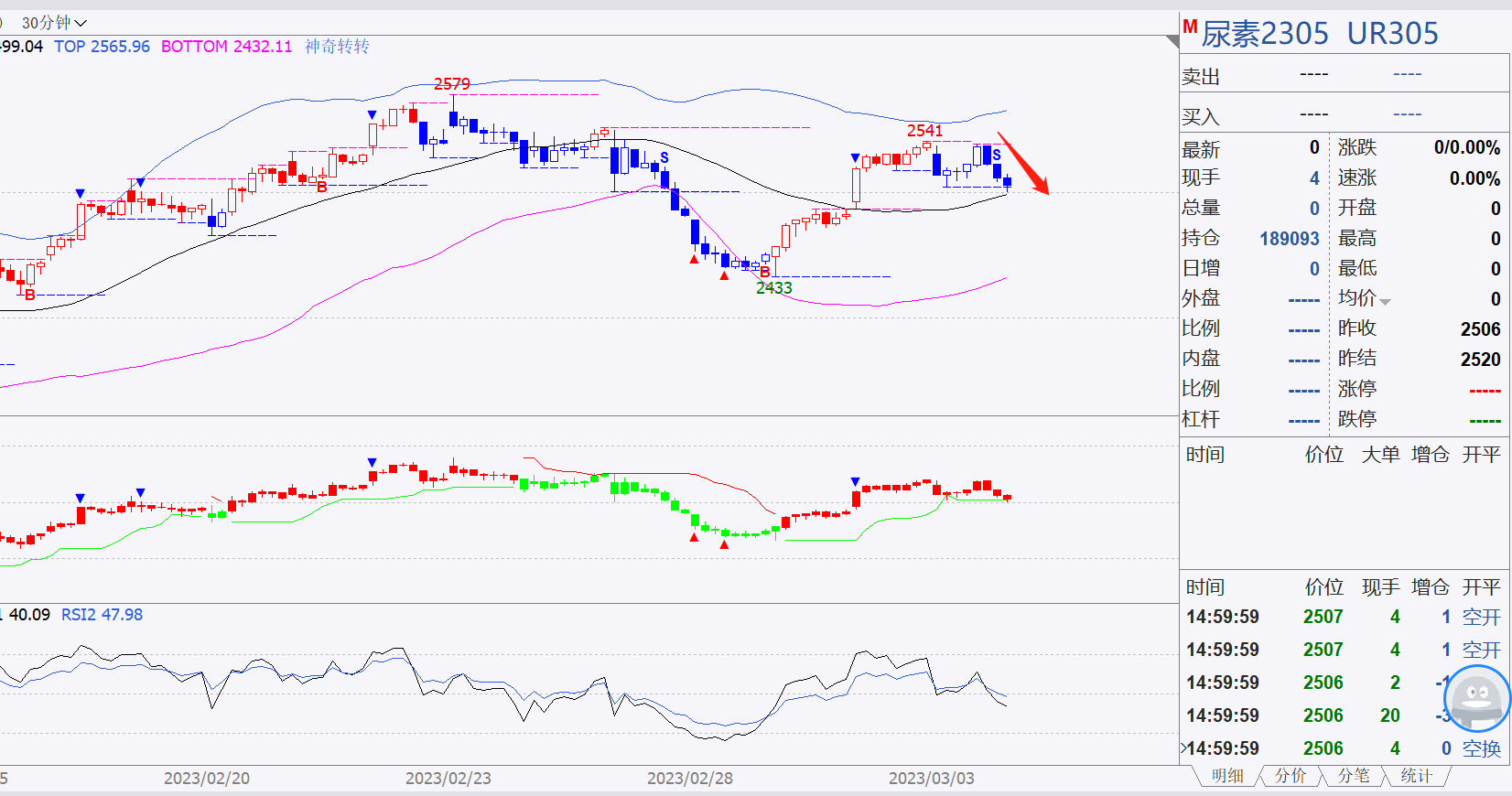This screenshot has height=796, width=1512.
Task: Click the red up-triangle marker near 2433 low
Action: pos(724,275)
